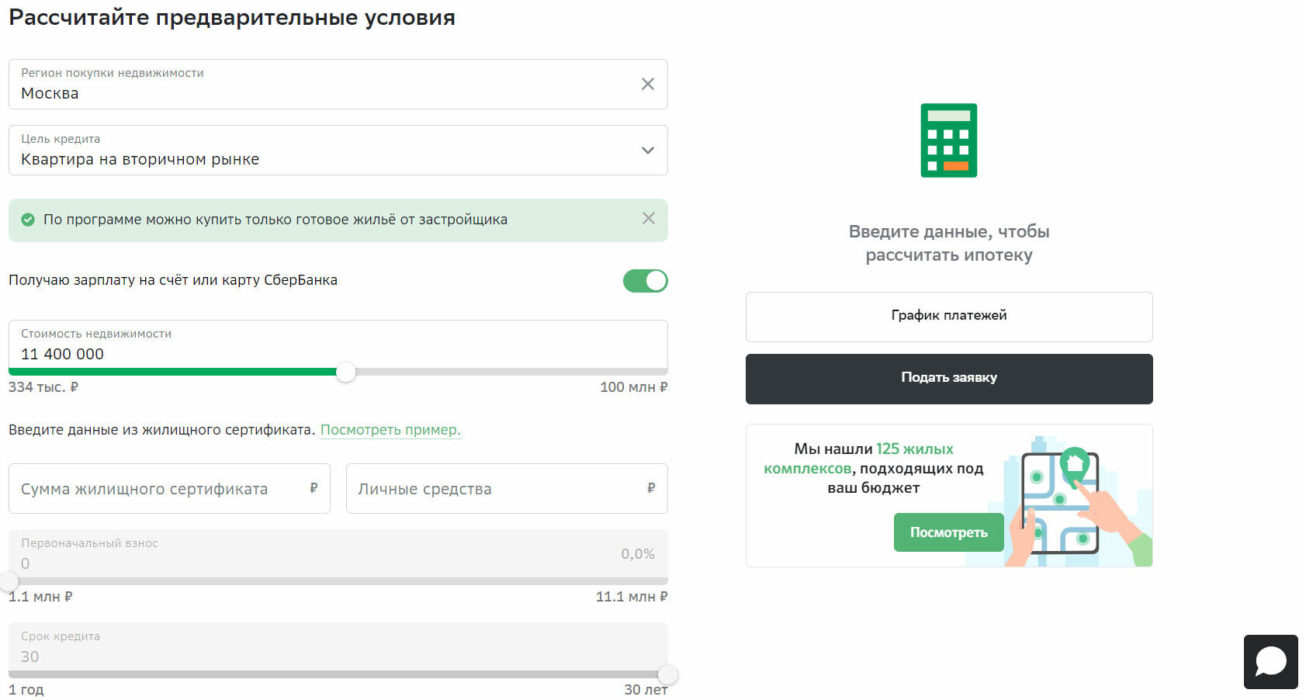The width and height of the screenshot is (1306, 700).
Task: Switch to Подать заявку view
Action: pyautogui.click(x=948, y=378)
